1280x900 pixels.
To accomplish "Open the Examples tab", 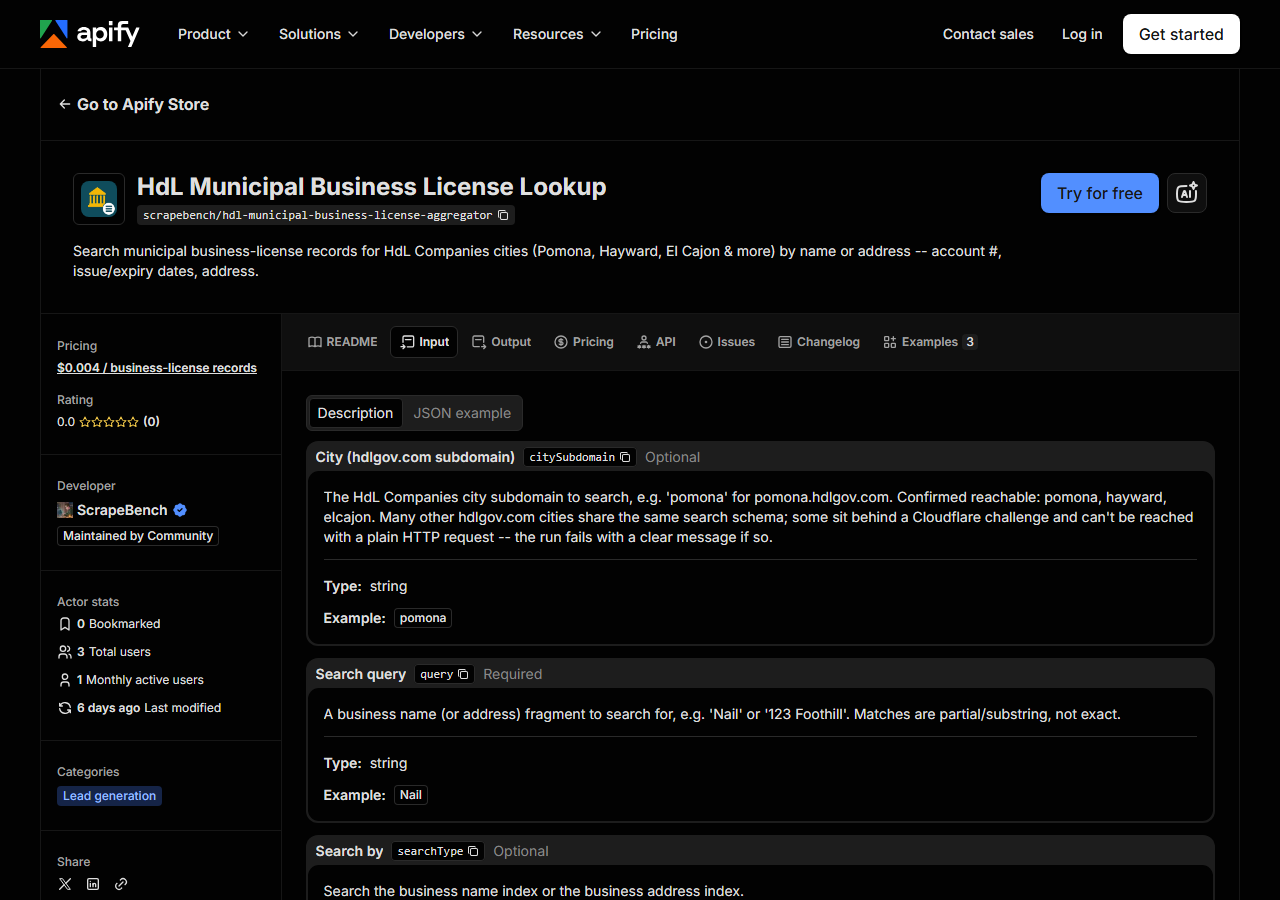I will click(x=930, y=342).
